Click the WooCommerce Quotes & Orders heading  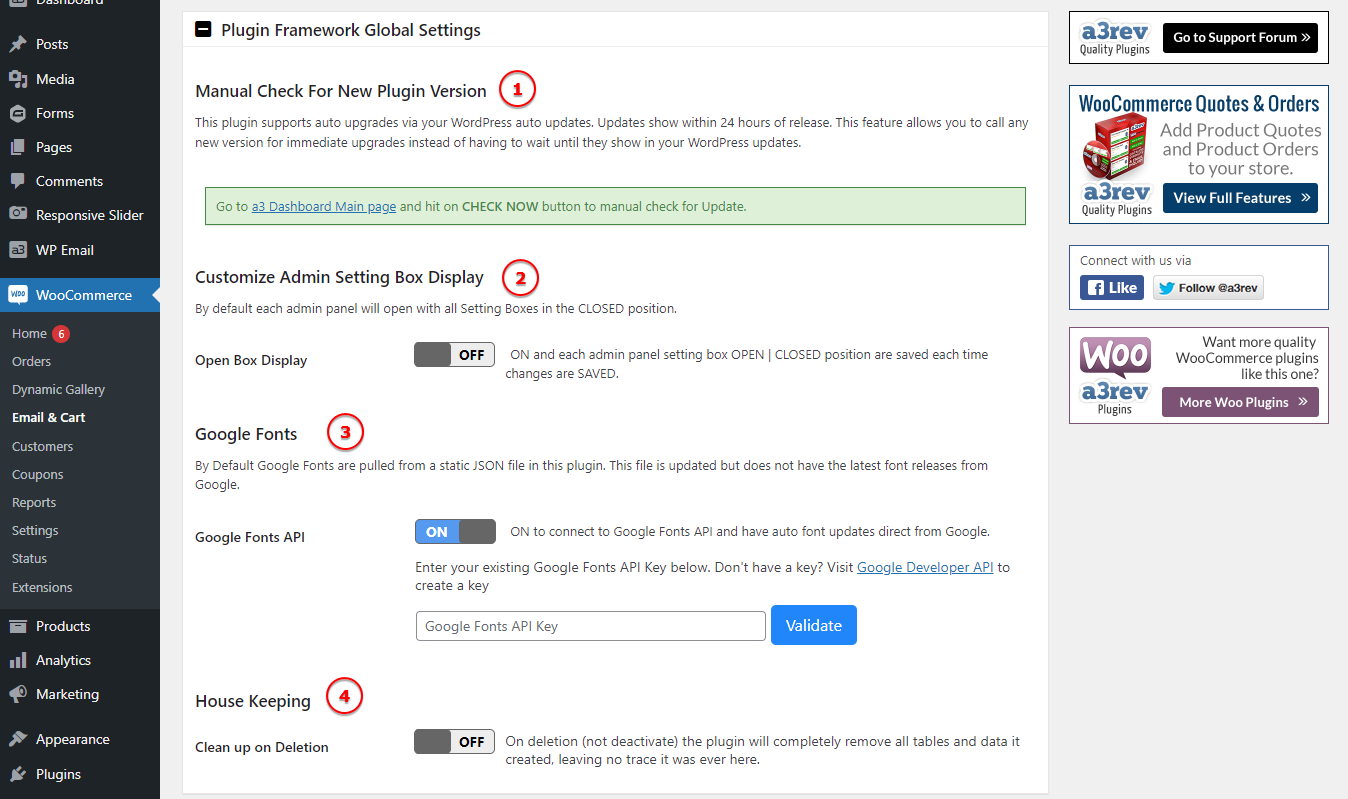pyautogui.click(x=1199, y=103)
